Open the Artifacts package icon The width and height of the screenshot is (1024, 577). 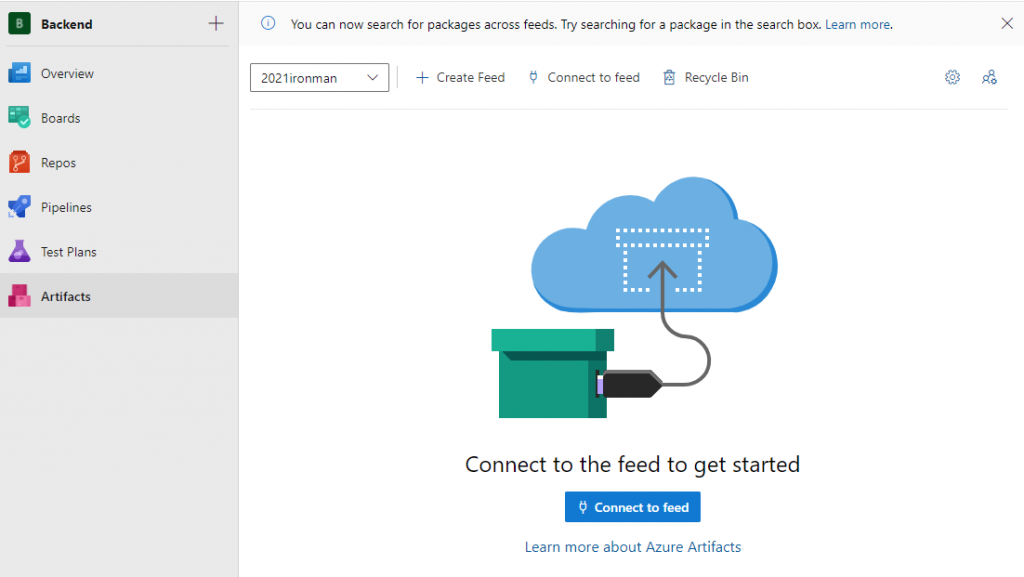19,296
